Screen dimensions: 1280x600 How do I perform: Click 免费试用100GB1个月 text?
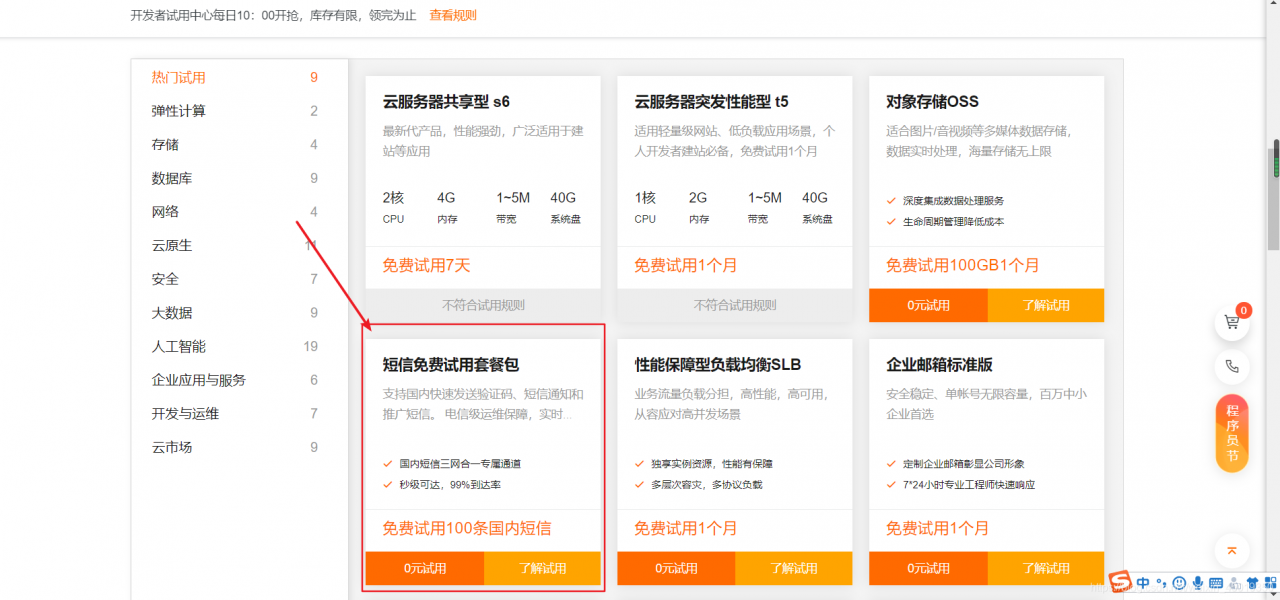[x=962, y=265]
